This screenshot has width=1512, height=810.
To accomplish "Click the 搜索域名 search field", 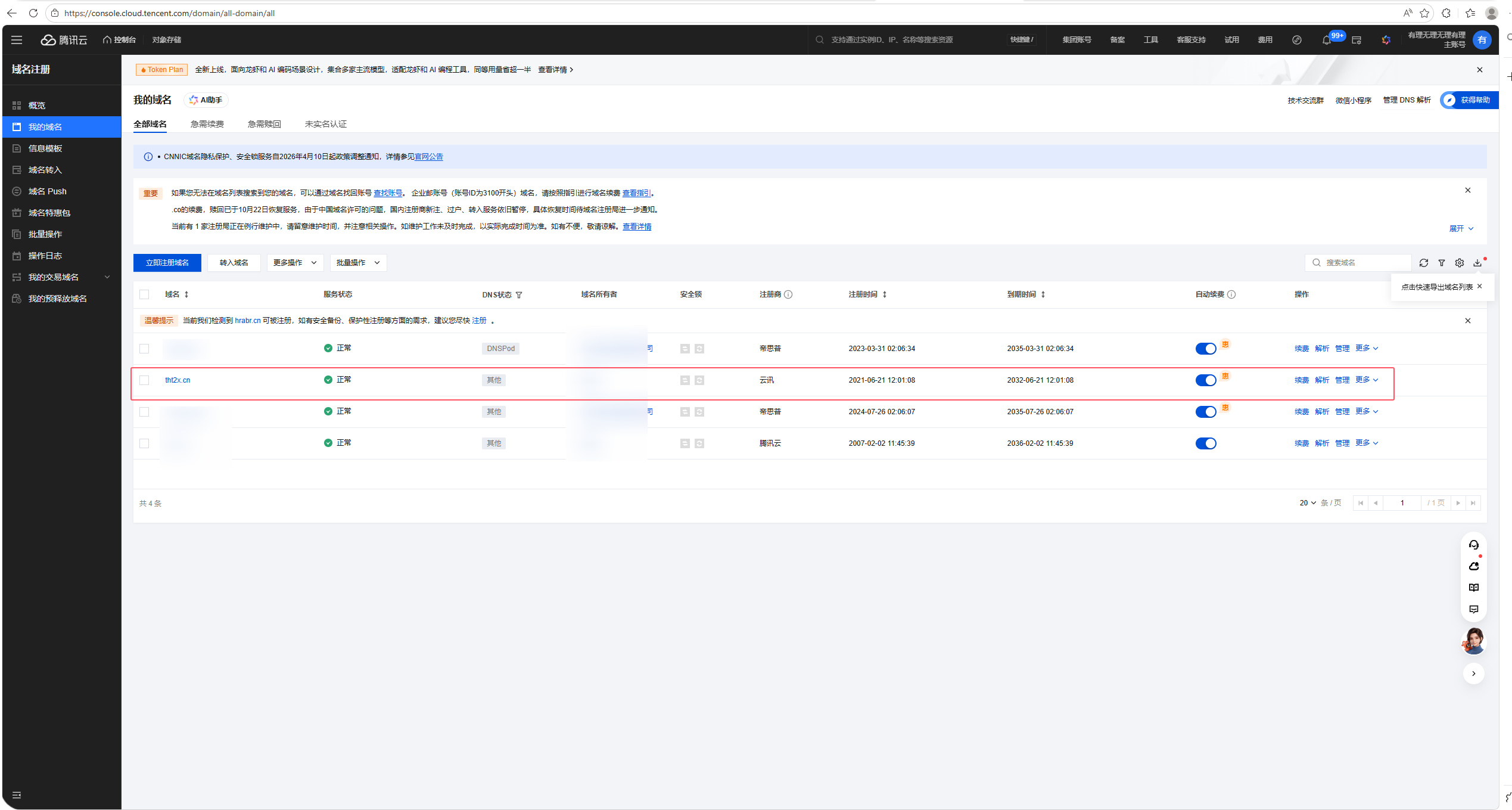I will point(1364,263).
